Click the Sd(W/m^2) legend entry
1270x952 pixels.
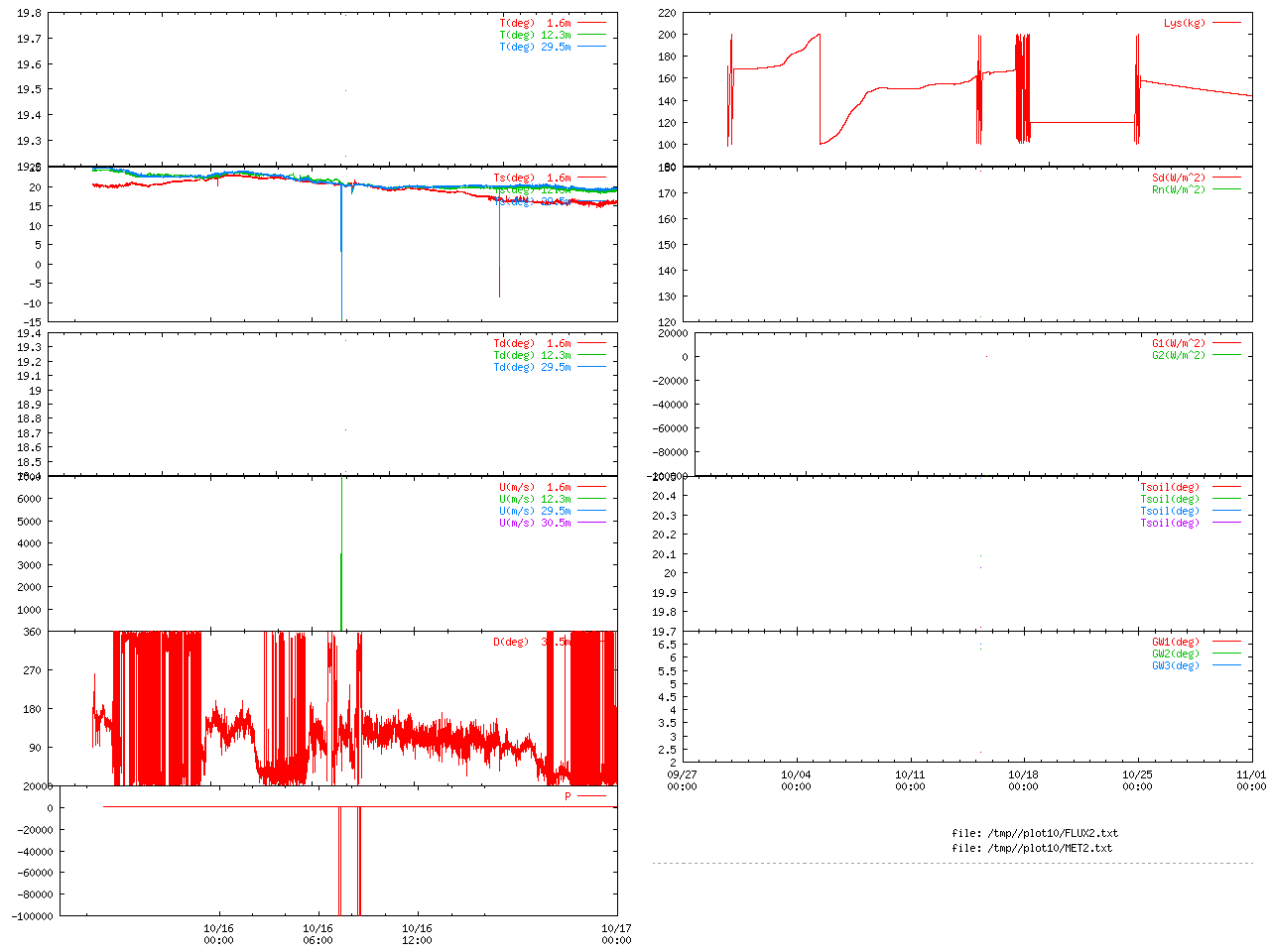click(x=1178, y=178)
